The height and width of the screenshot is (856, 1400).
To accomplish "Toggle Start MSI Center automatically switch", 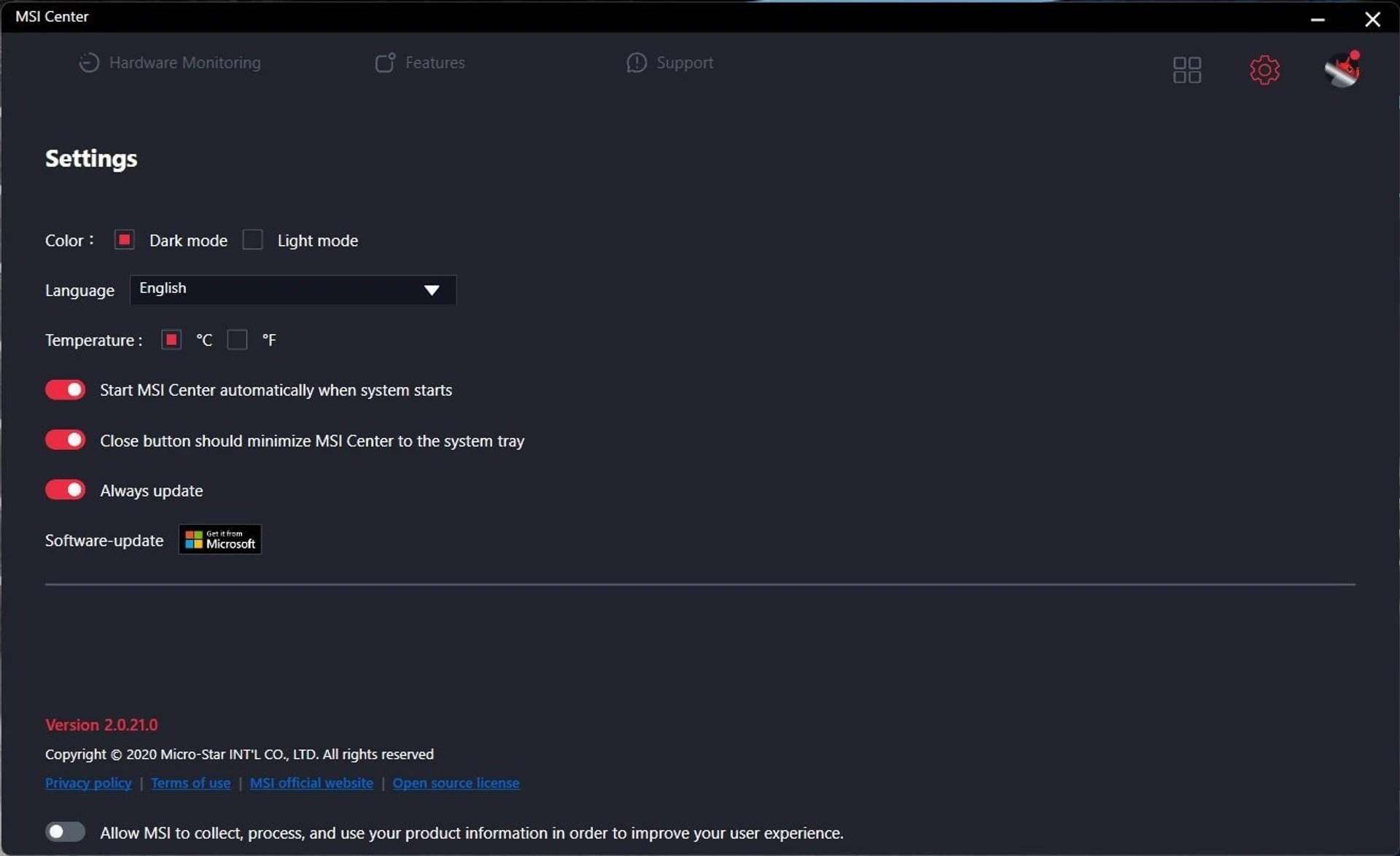I will click(65, 389).
